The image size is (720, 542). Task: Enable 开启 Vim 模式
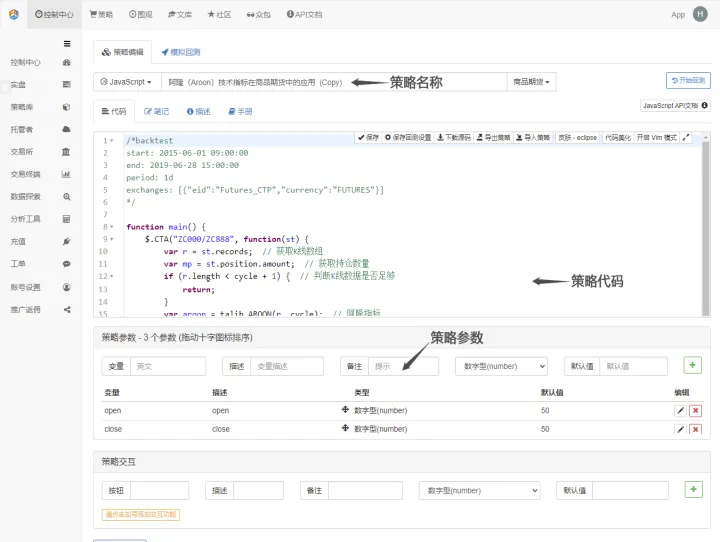657,137
